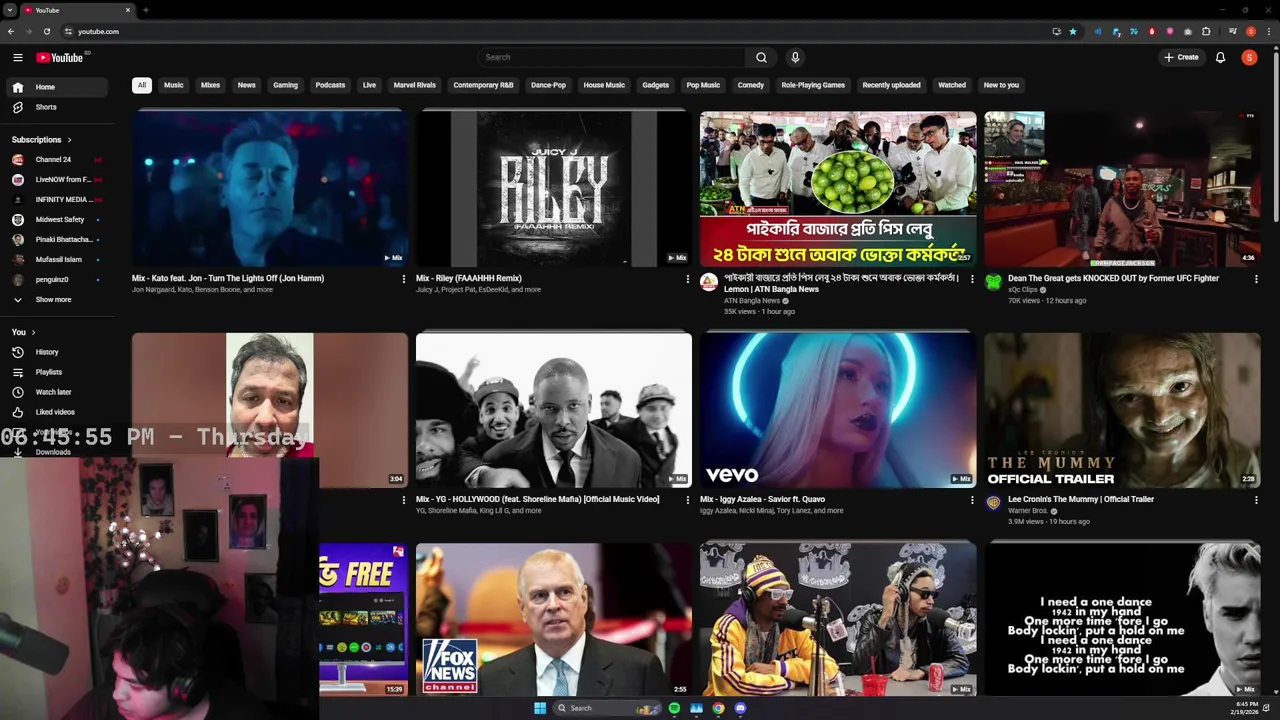Viewport: 1280px width, 720px height.
Task: Select the Gaming filter chip
Action: coord(285,85)
